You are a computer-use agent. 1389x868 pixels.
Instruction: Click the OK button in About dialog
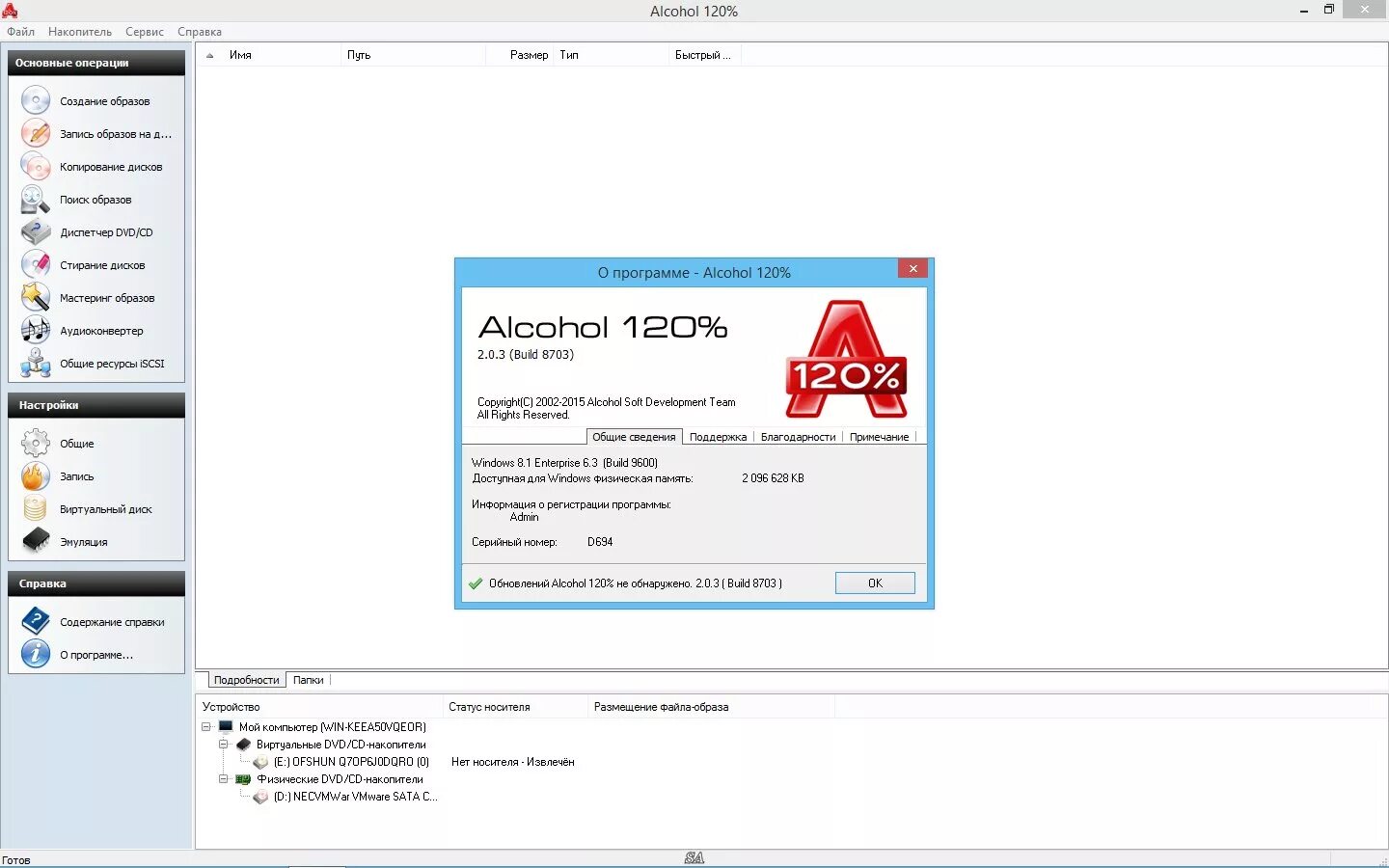[x=875, y=583]
